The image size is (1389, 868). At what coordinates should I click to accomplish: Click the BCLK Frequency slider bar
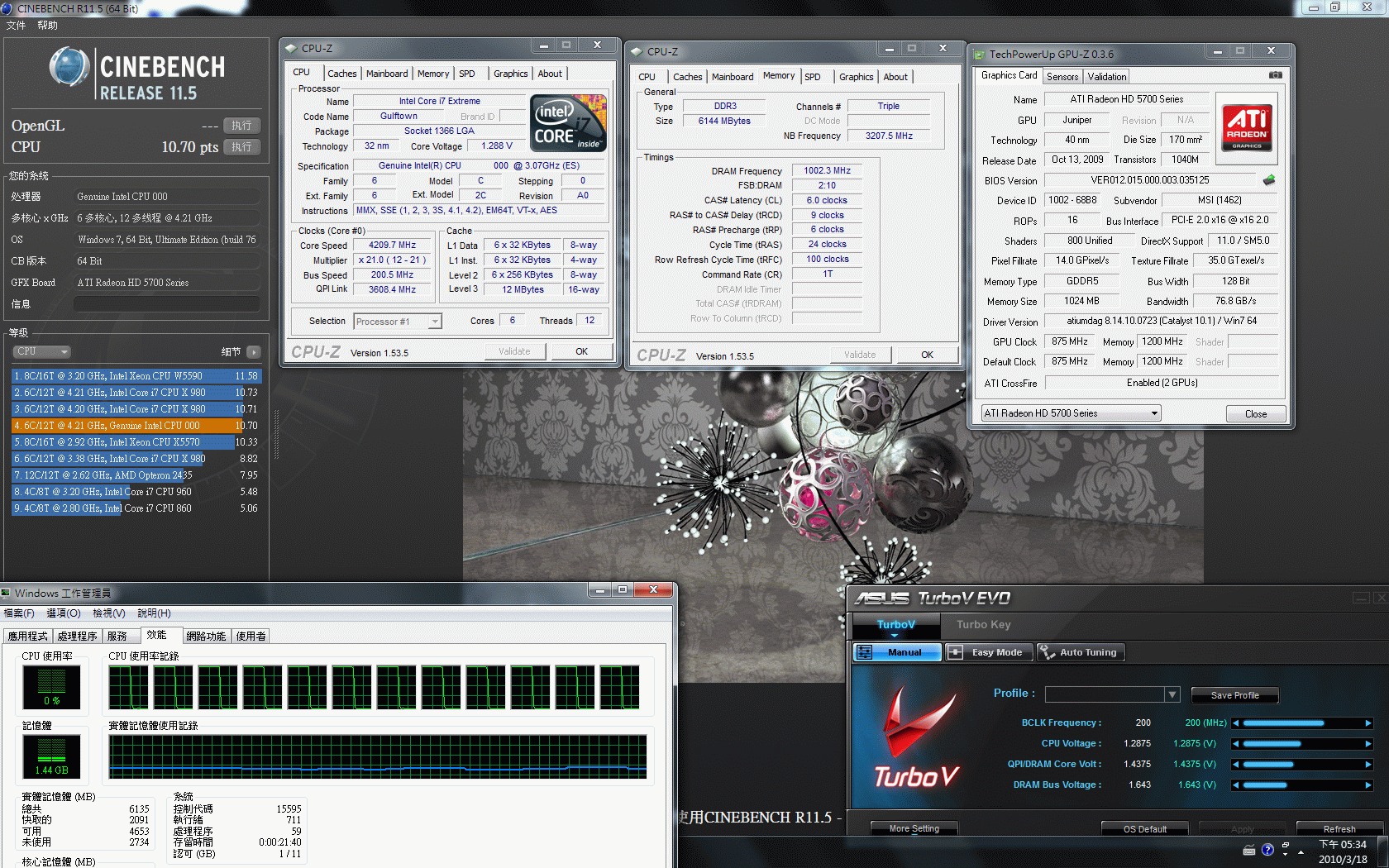tap(1302, 723)
